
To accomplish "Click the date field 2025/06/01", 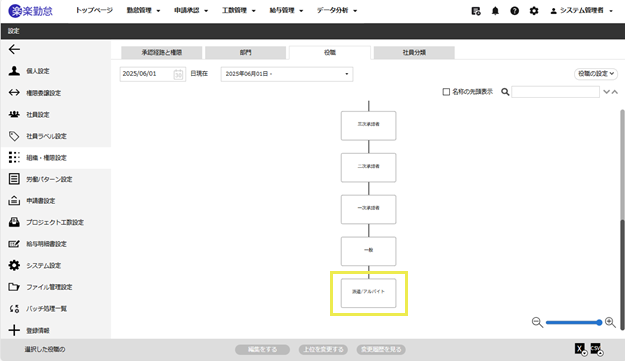I will coord(152,74).
